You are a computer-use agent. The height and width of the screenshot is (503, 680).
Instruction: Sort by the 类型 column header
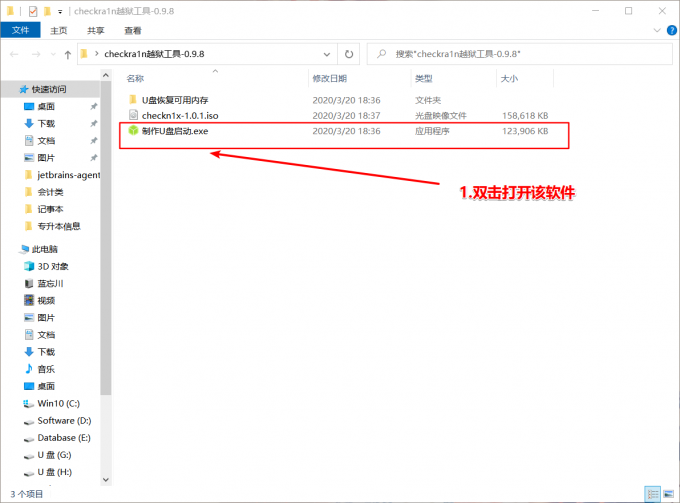coord(424,78)
